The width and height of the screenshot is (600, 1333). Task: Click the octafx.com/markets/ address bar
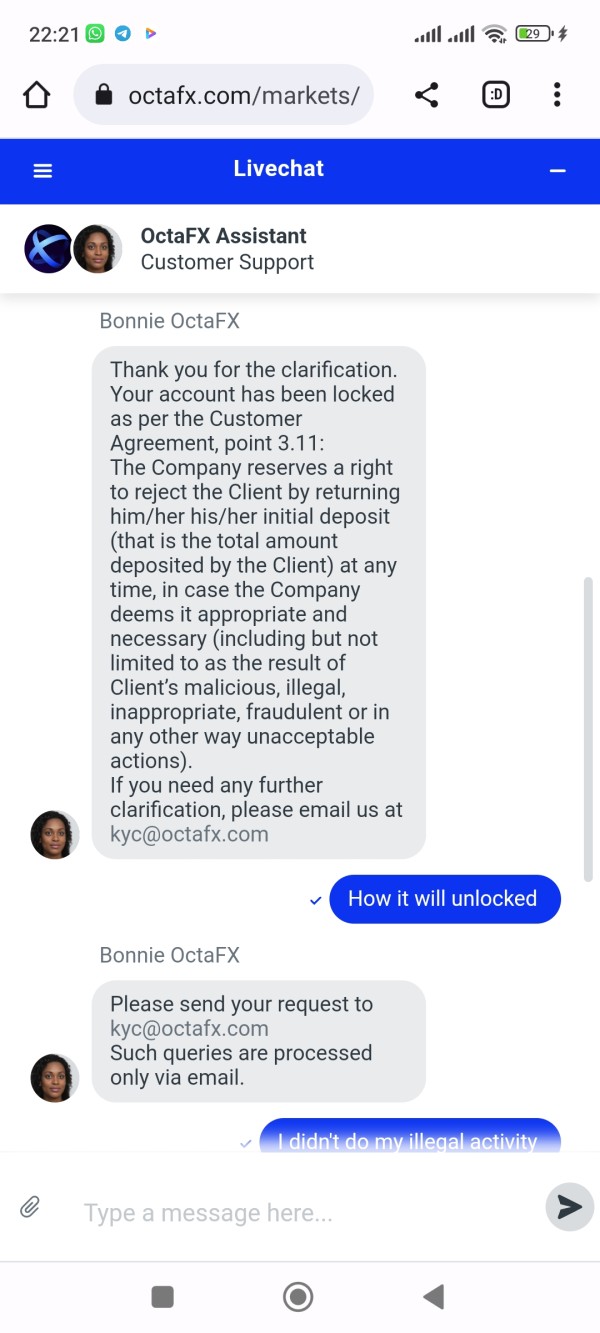click(x=223, y=95)
